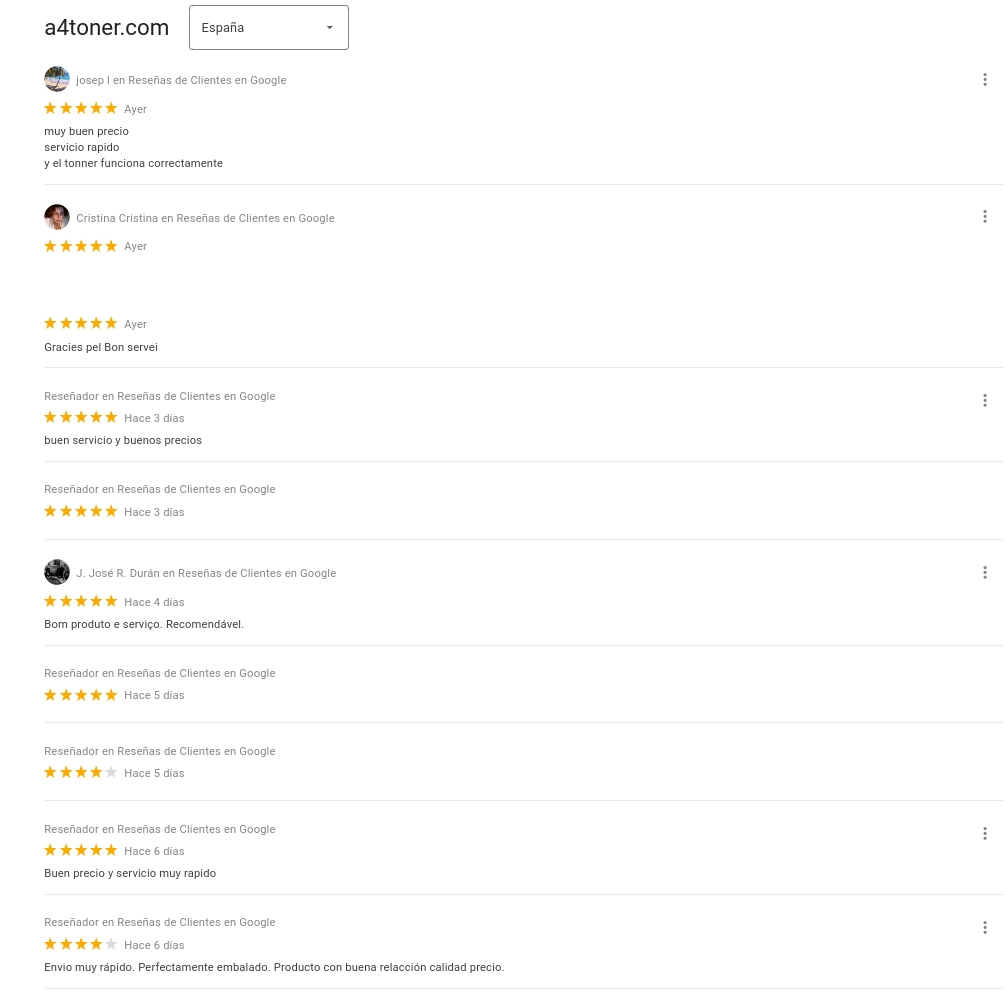
Task: Open more options for J. José R. Durán's review
Action: (984, 572)
